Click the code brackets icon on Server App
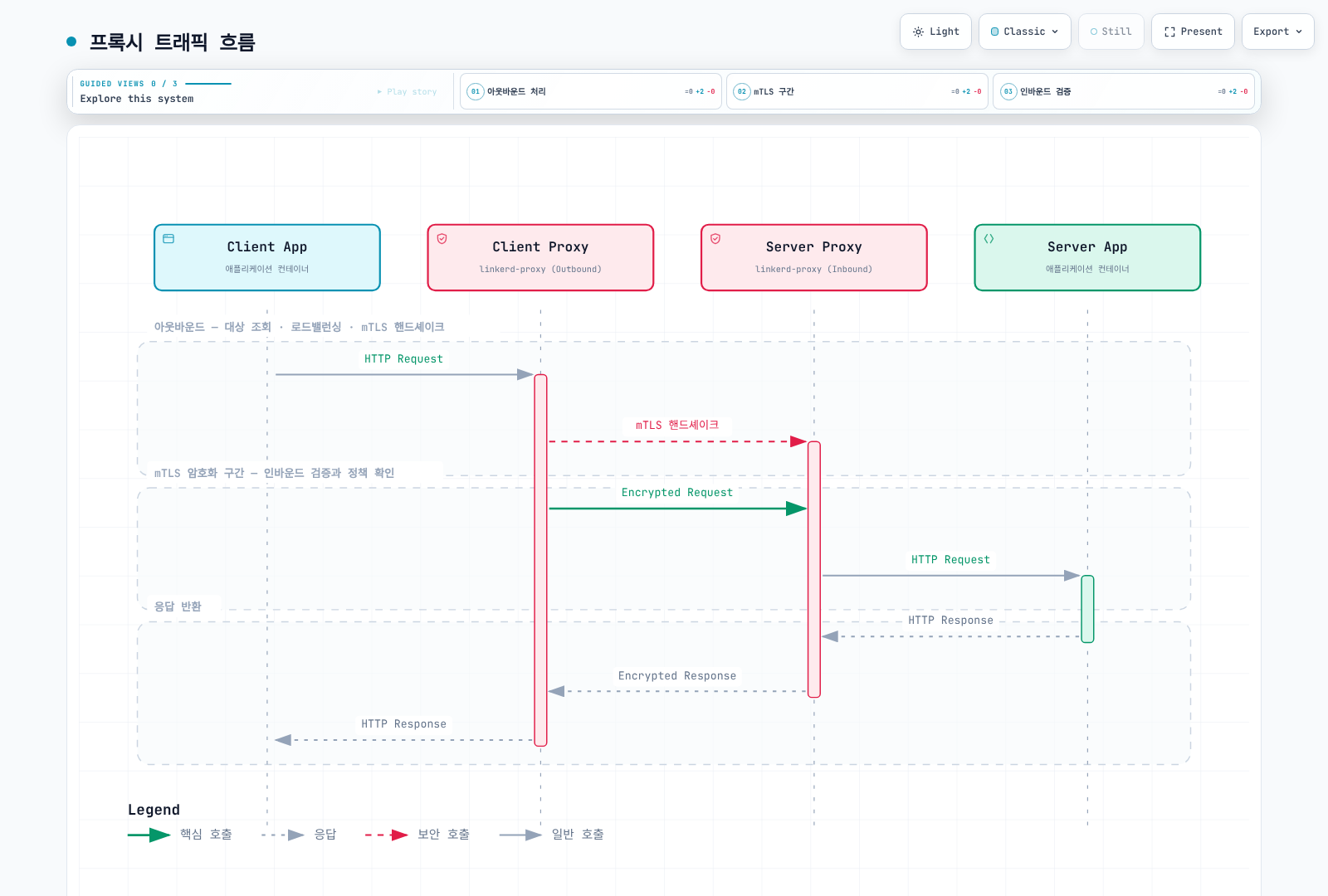Image resolution: width=1328 pixels, height=896 pixels. [x=989, y=239]
